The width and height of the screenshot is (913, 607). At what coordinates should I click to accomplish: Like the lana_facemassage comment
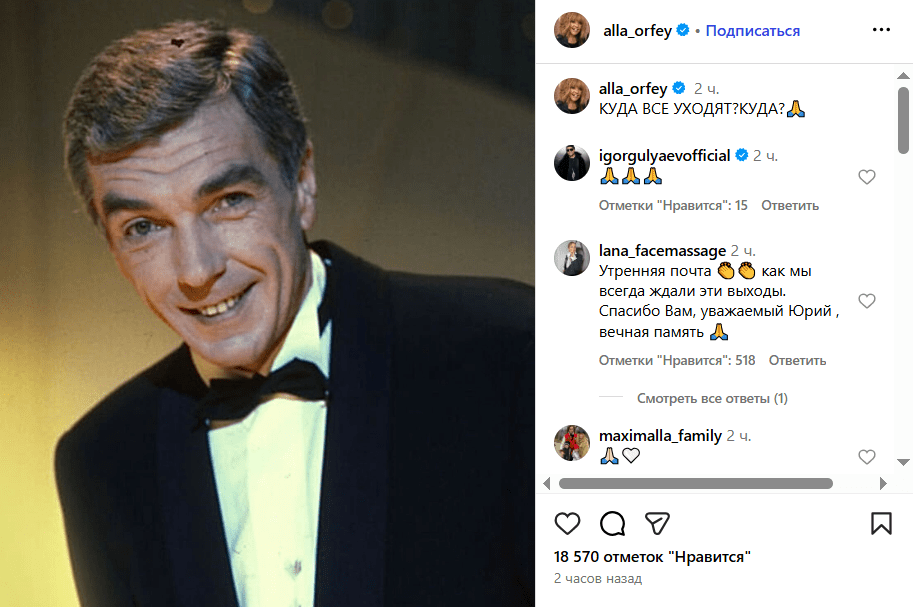click(x=867, y=301)
